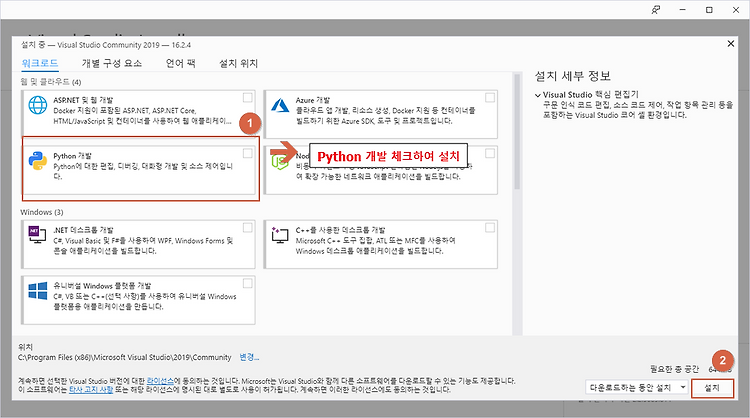
Task: Check the 유니버설 Windows 플랫폼 개발 checkbox
Action: click(247, 284)
